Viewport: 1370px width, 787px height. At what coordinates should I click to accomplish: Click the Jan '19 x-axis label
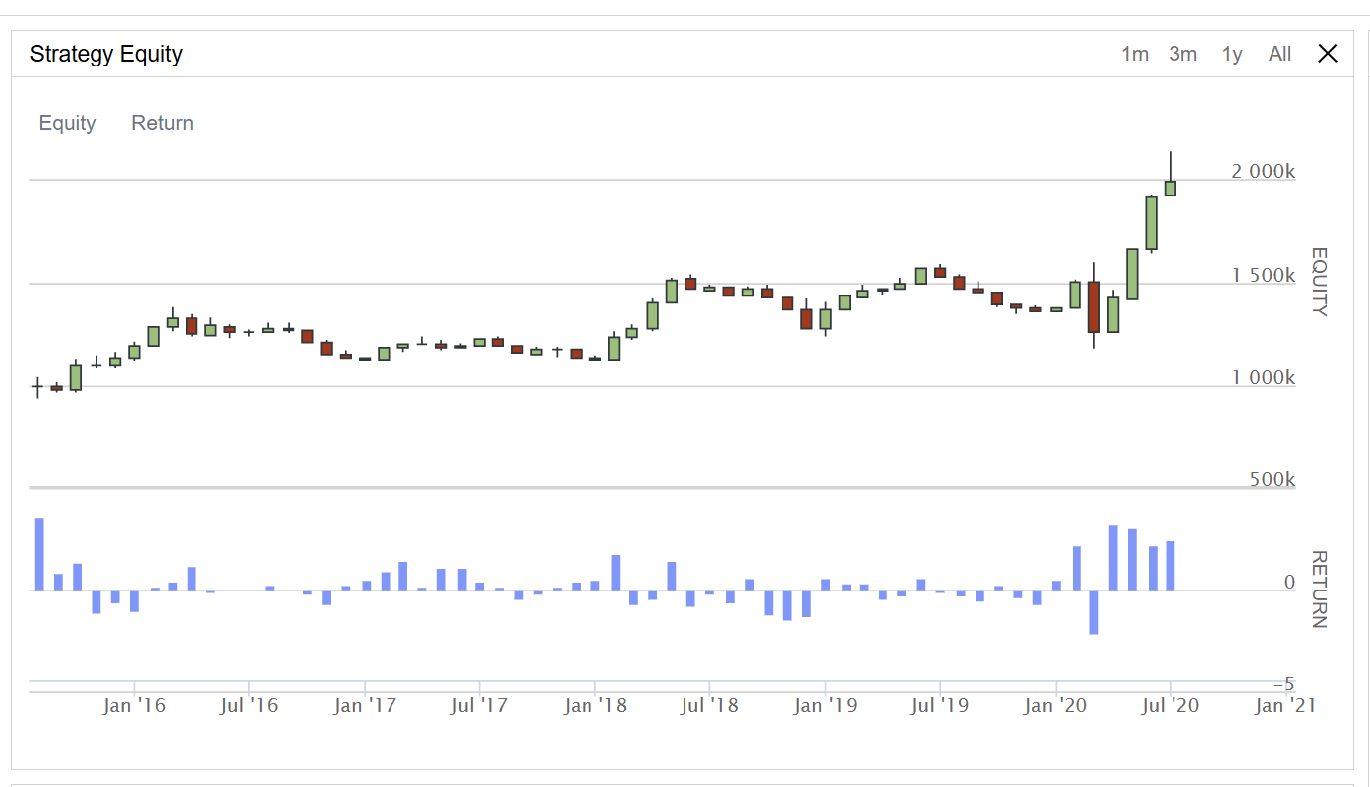tap(825, 706)
